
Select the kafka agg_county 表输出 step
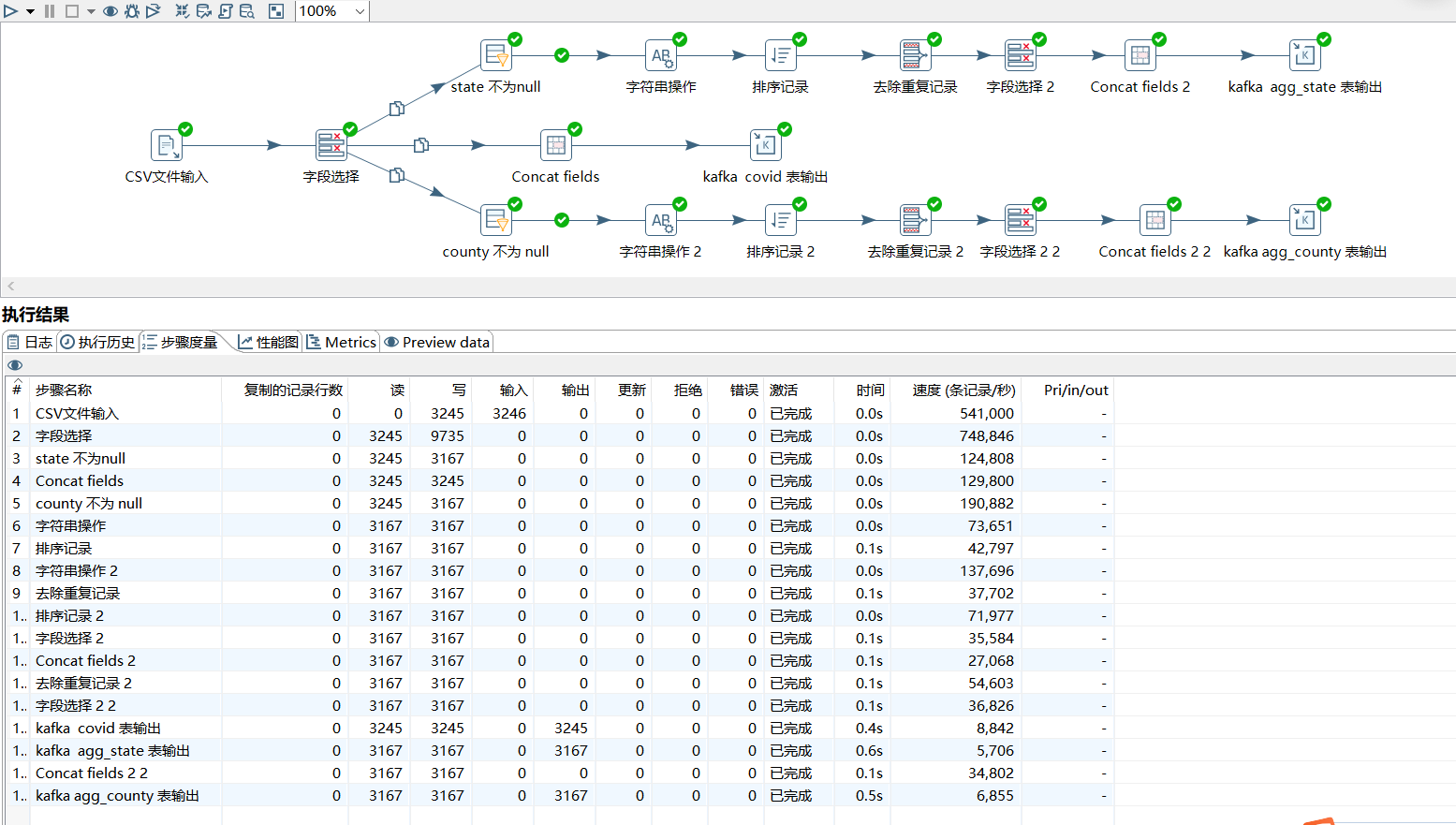point(1304,220)
